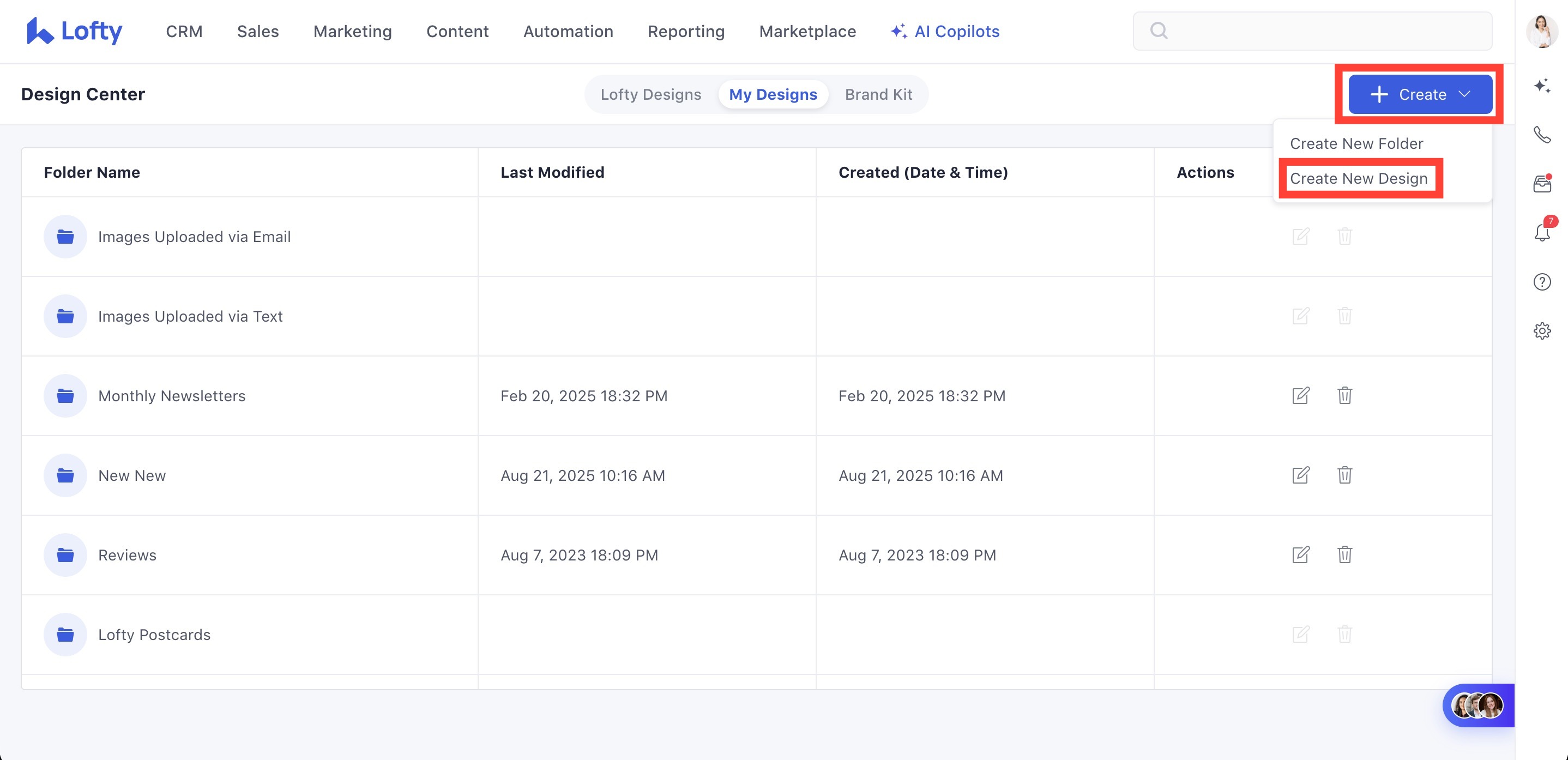Open the New New folder name

132,476
